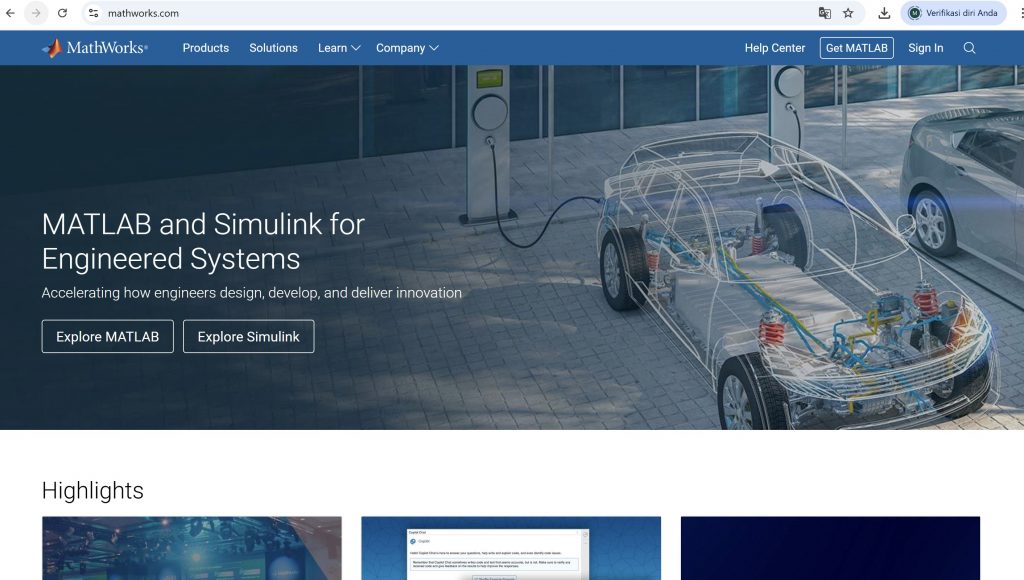Viewport: 1024px width, 580px height.
Task: Open the first Highlights thumbnail with the stage event
Action: click(x=192, y=548)
